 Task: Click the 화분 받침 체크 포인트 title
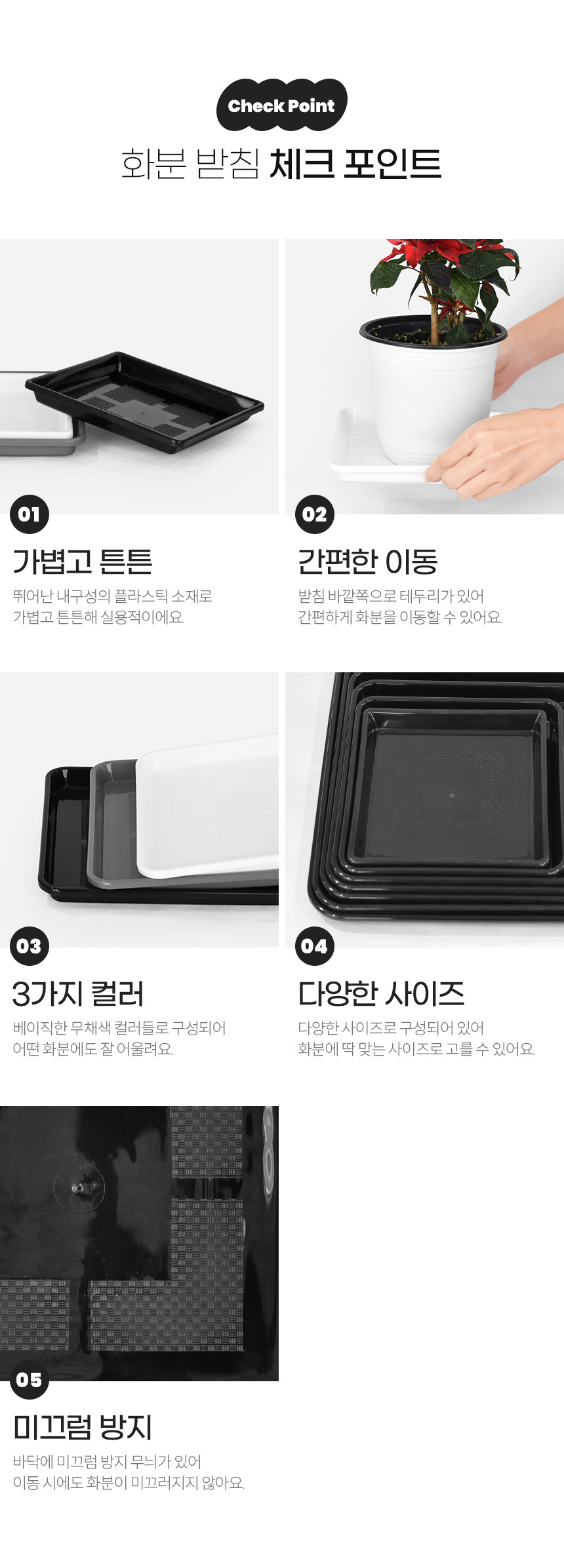tap(281, 164)
